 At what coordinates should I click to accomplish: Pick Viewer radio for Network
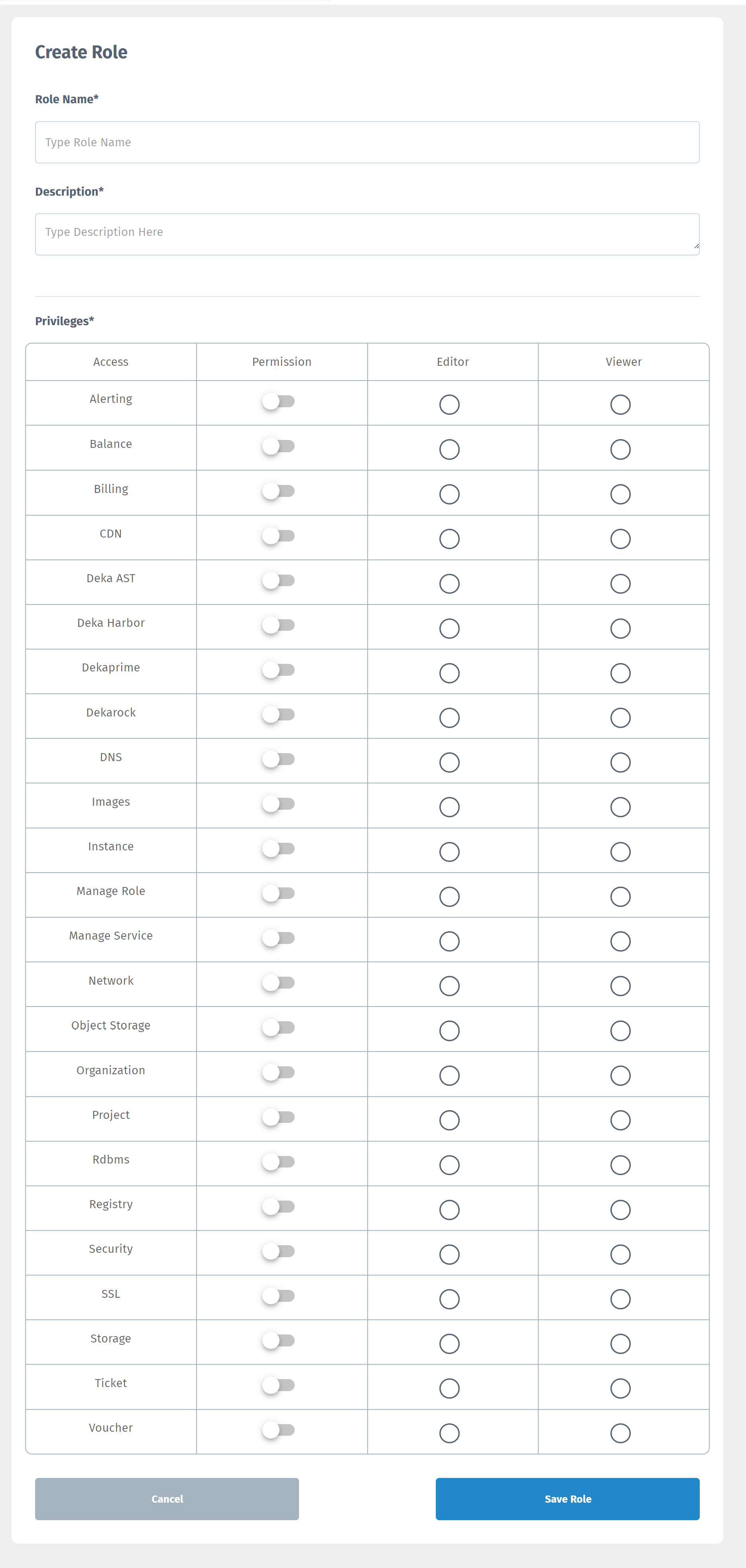tap(620, 986)
